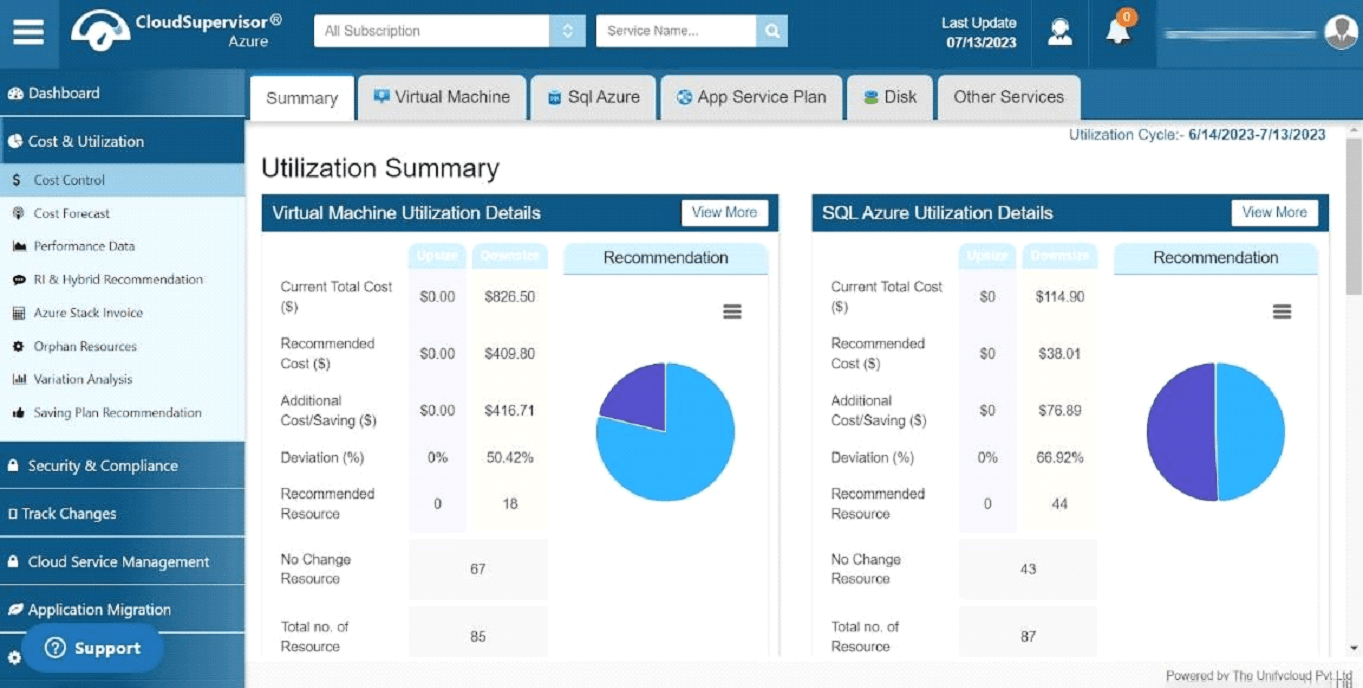The width and height of the screenshot is (1363, 688).
Task: Select the Summary tab
Action: click(x=302, y=98)
